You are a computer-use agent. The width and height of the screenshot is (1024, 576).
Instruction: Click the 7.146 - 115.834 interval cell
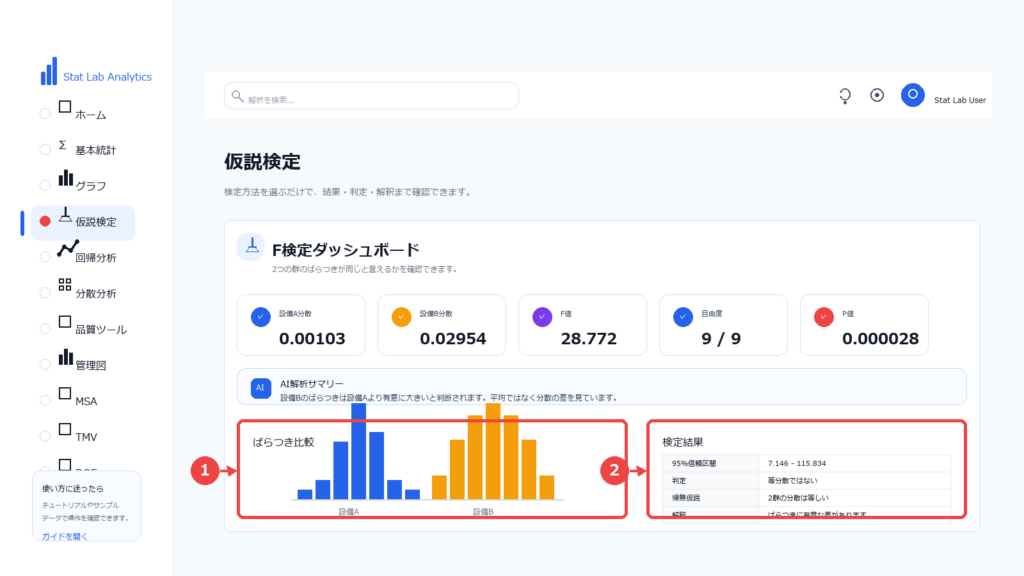pos(854,463)
